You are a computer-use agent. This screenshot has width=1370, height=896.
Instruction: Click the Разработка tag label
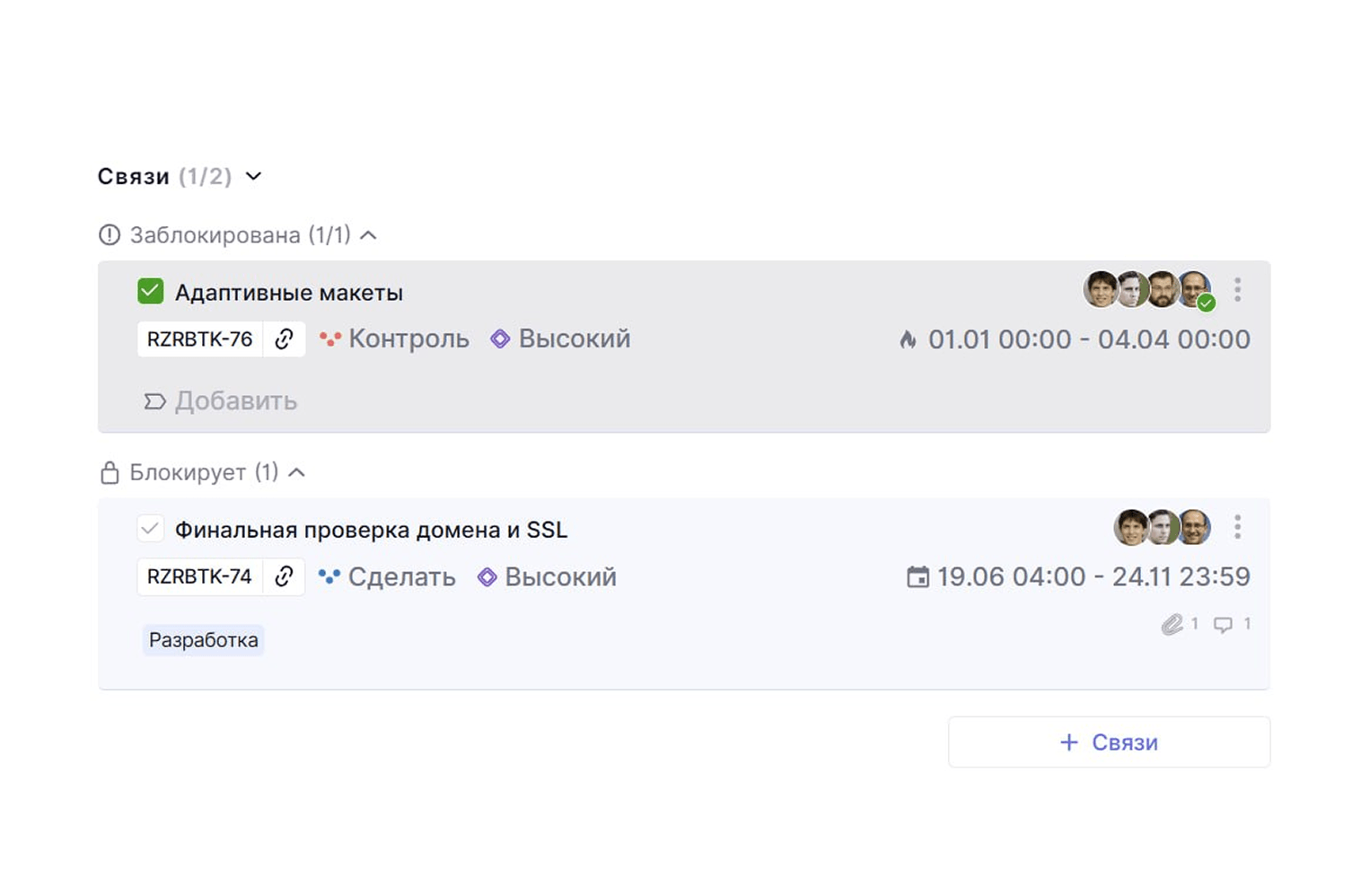203,640
